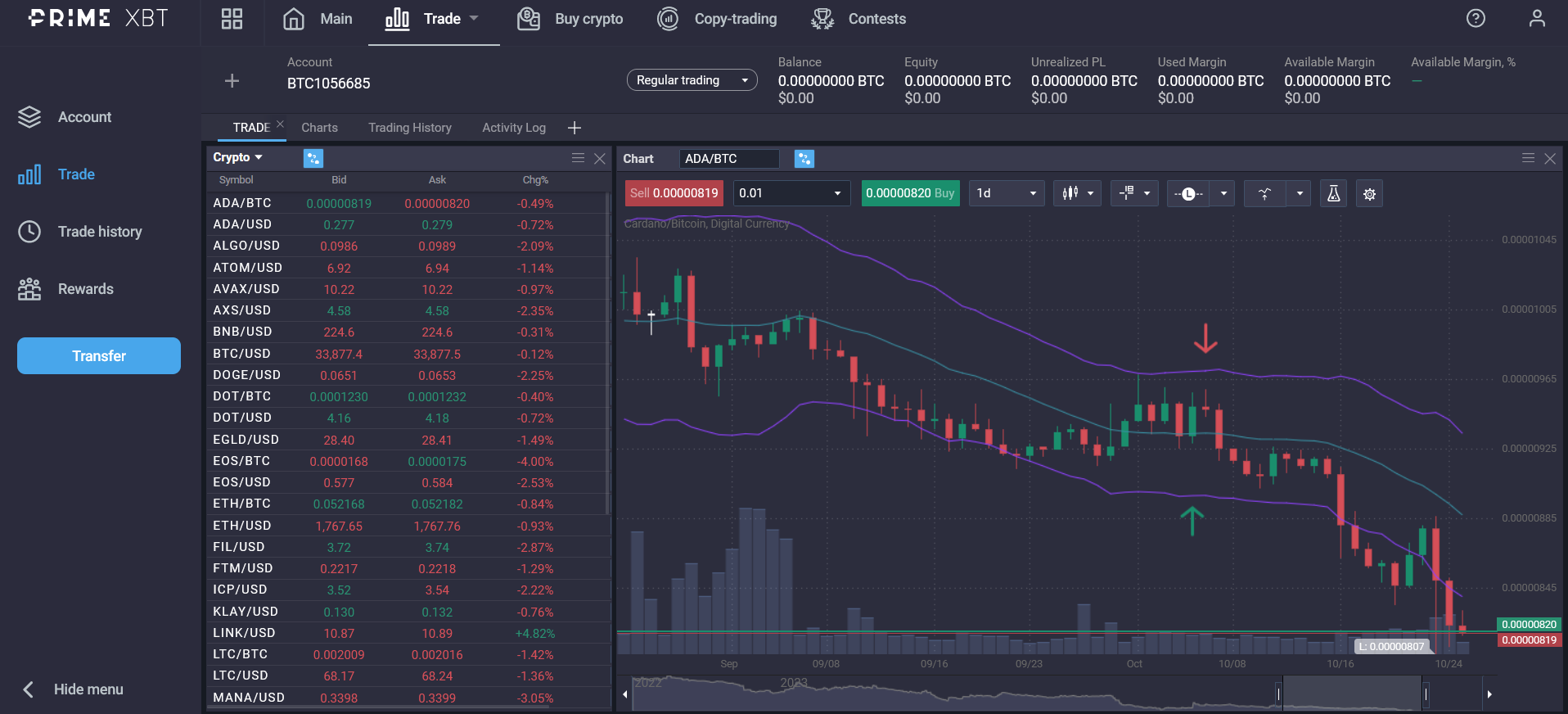Close the TRADE workspace tab
1568x714 pixels.
[x=280, y=124]
